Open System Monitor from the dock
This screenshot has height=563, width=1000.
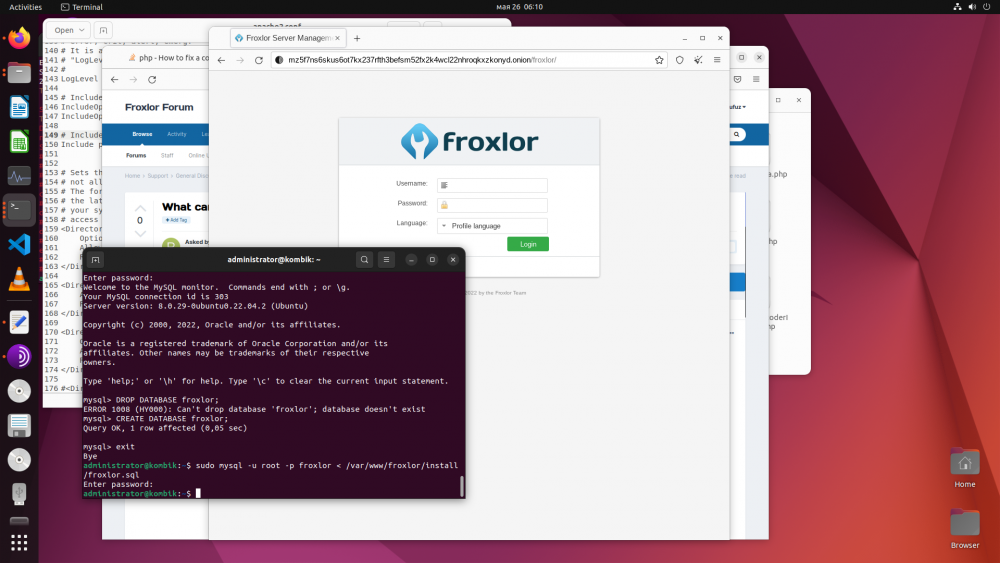pyautogui.click(x=19, y=176)
